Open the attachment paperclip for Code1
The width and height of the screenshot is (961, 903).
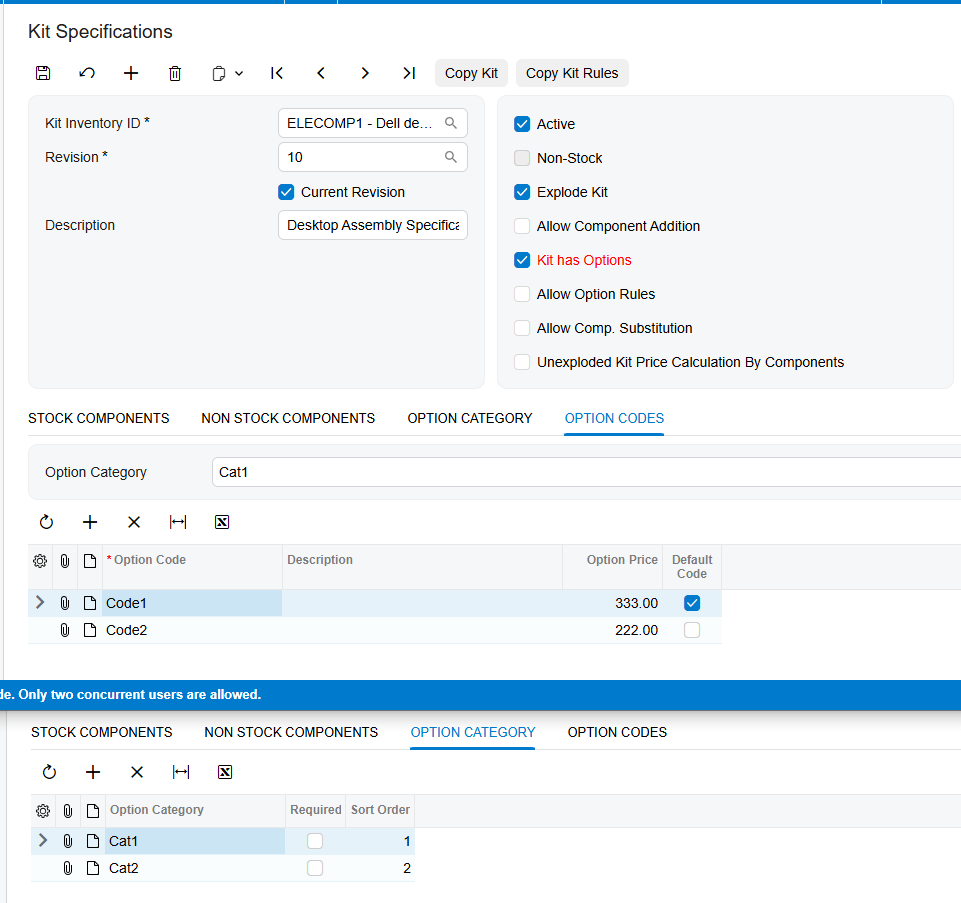[65, 603]
